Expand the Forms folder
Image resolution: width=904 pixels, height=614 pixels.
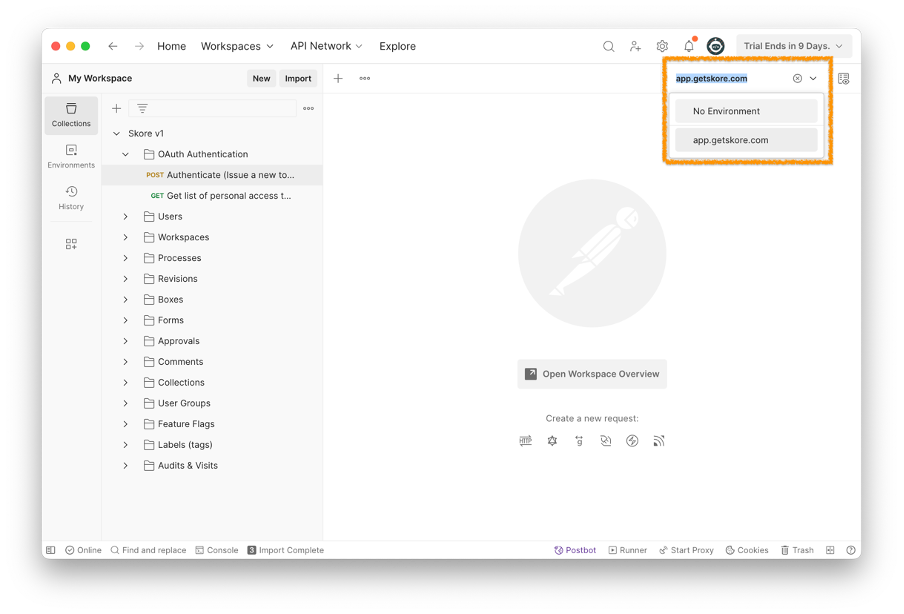(x=125, y=320)
